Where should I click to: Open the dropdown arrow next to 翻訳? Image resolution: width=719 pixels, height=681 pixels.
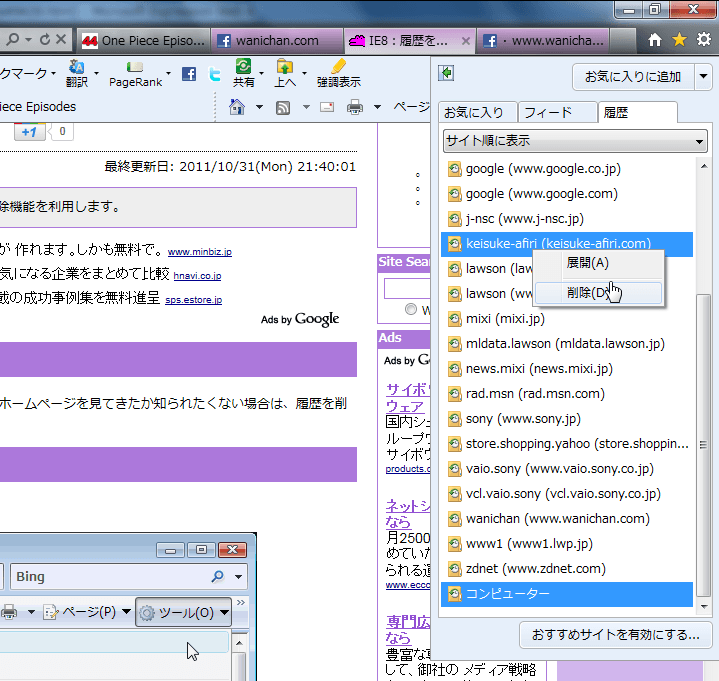[x=96, y=73]
